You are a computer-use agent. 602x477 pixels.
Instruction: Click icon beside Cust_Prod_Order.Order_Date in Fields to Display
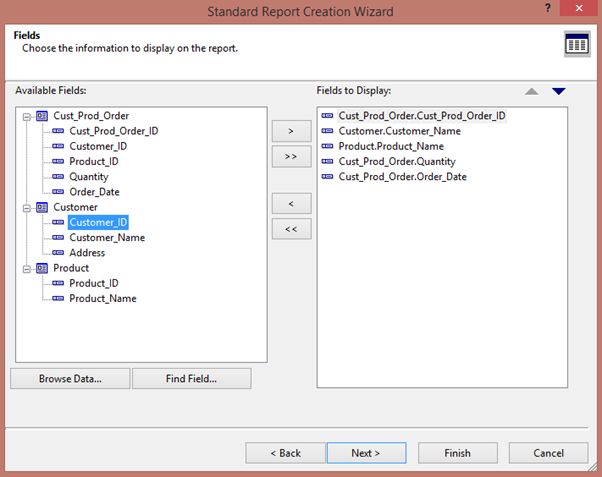tap(327, 177)
